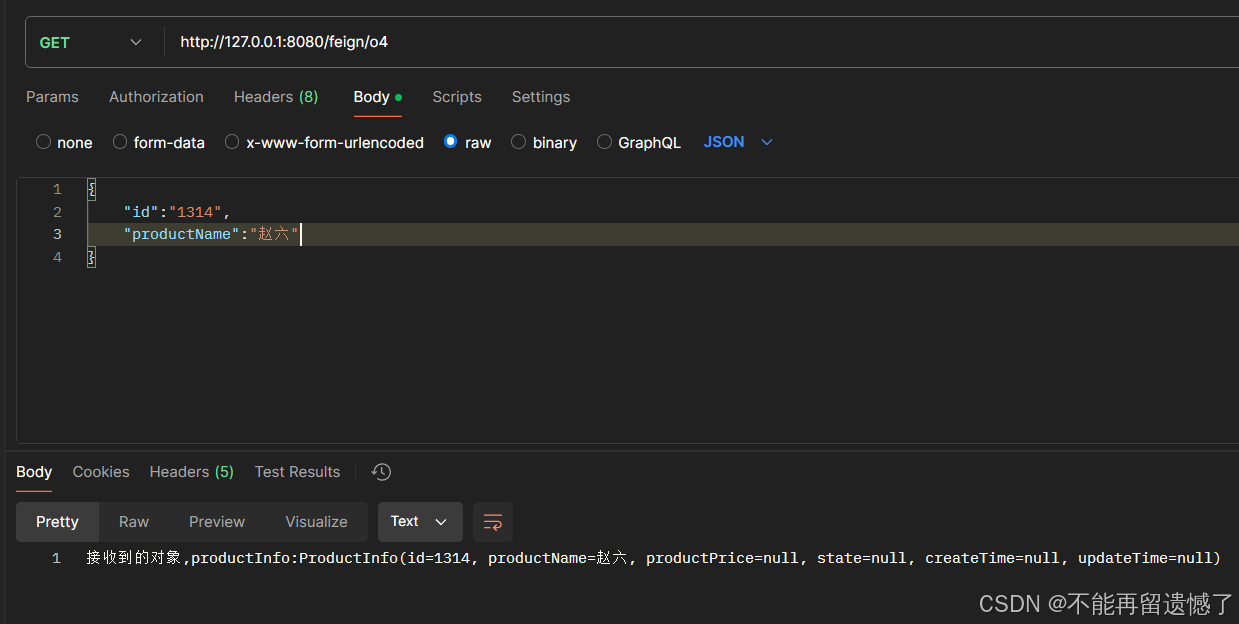
Task: Open the request history clock icon
Action: (381, 471)
